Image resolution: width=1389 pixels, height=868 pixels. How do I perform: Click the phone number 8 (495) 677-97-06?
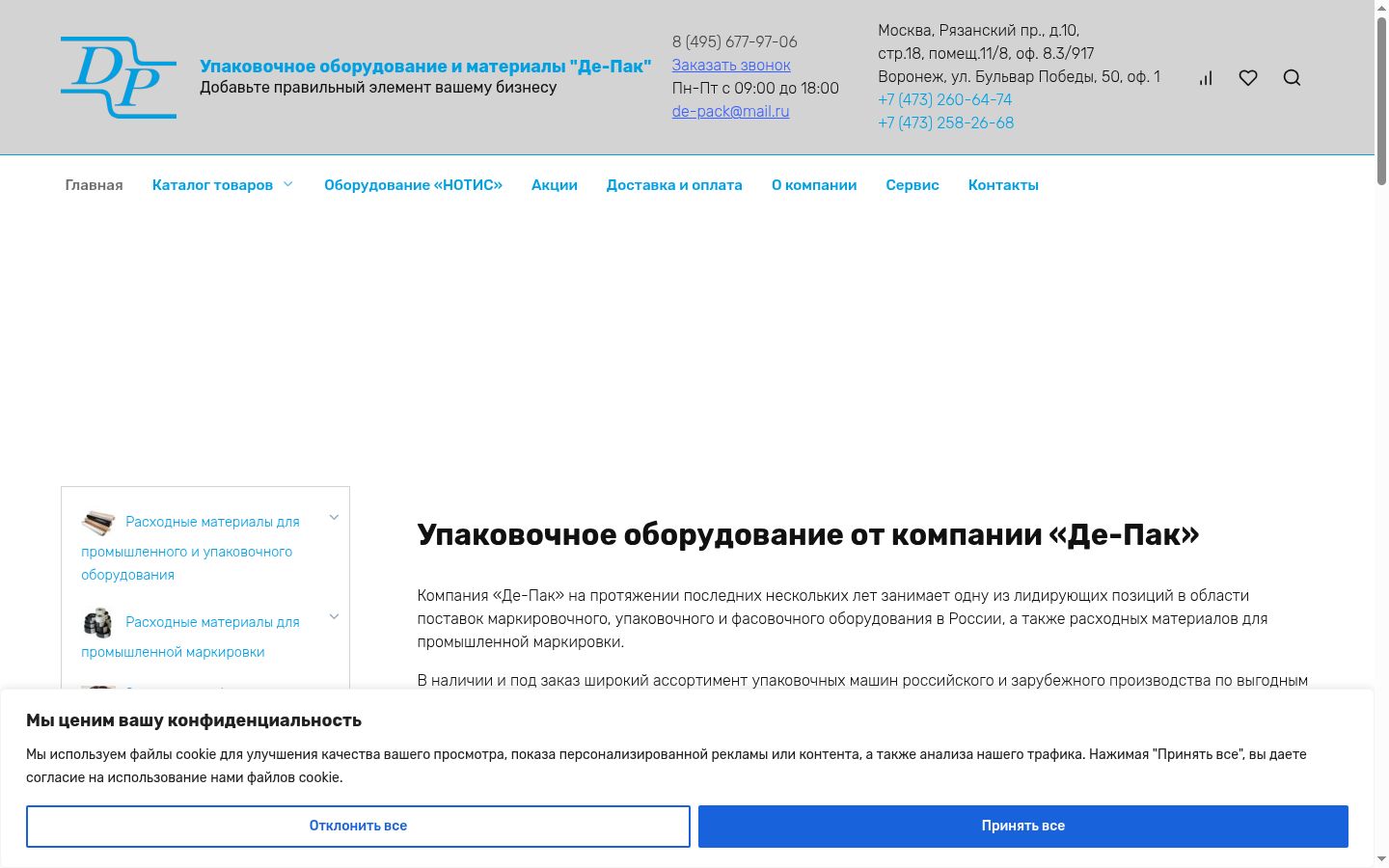click(x=735, y=41)
